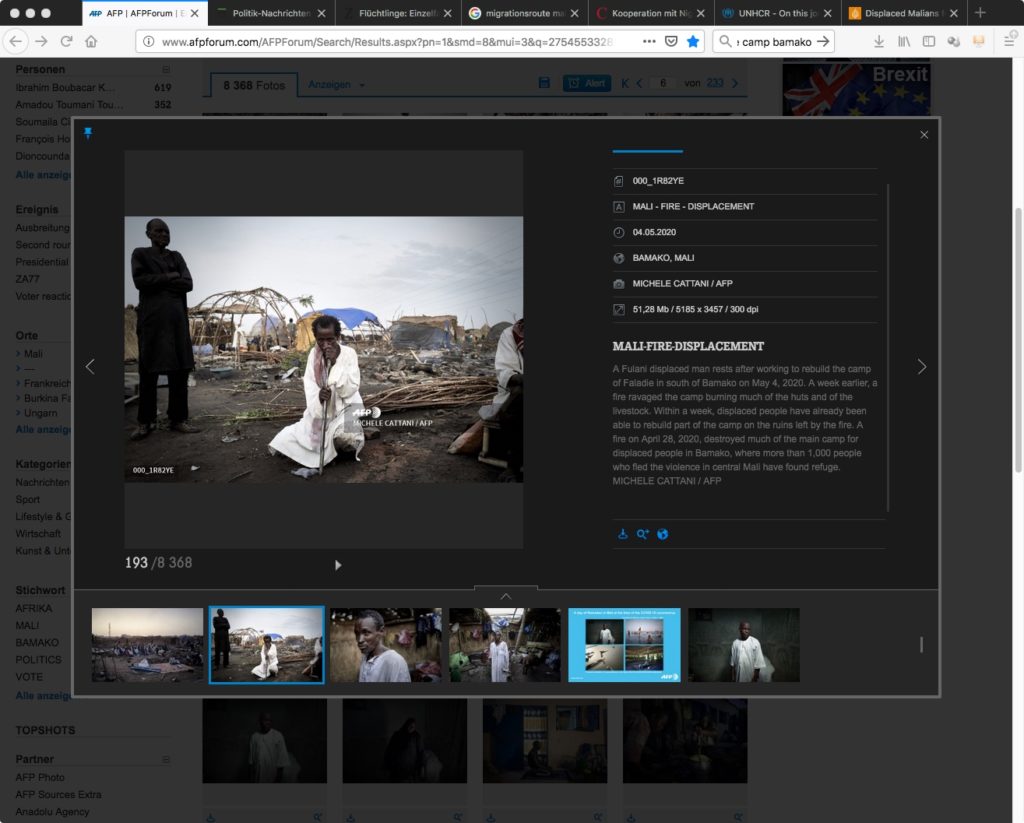Collapse the thumbnail strip with the chevron
Viewport: 1024px width, 823px height.
tap(505, 596)
